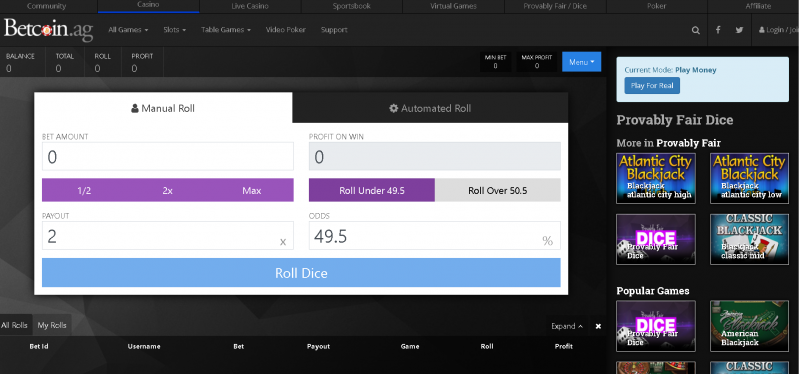Open the Poker top tab
800x374 pixels.
657,6
